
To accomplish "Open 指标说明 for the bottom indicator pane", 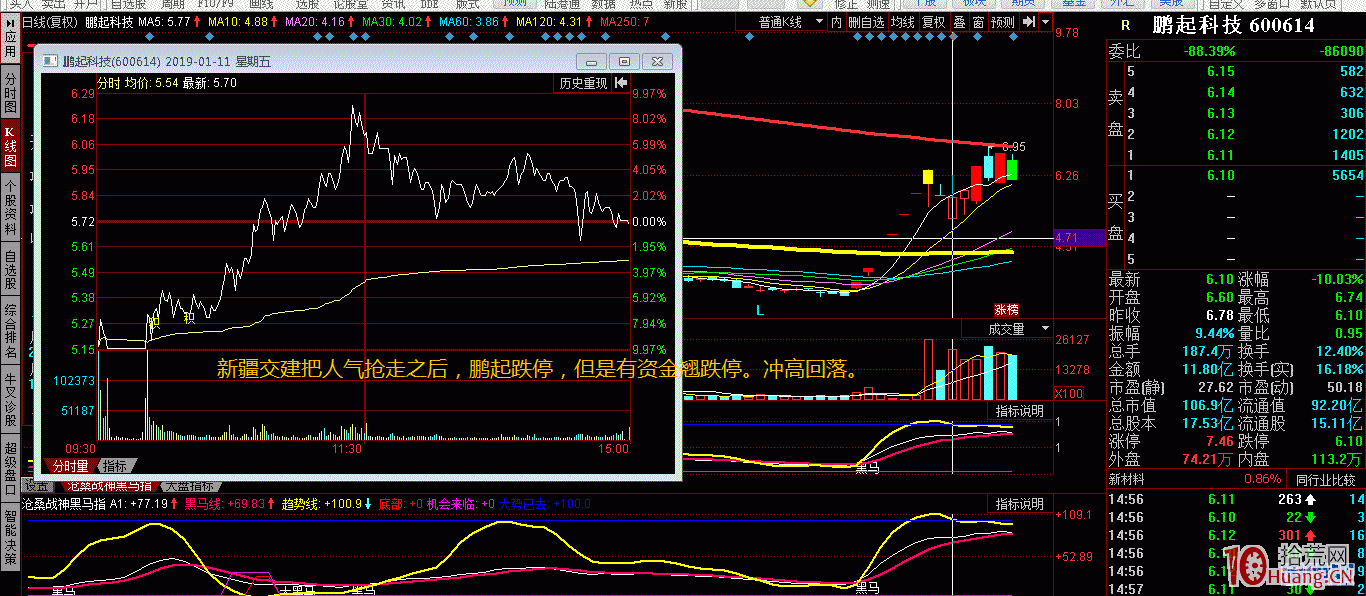I will [1020, 503].
